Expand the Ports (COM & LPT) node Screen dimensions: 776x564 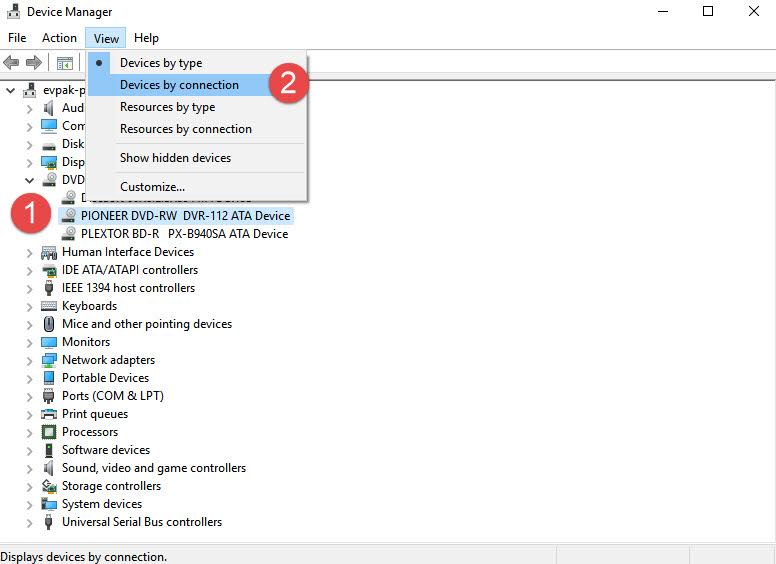point(29,396)
